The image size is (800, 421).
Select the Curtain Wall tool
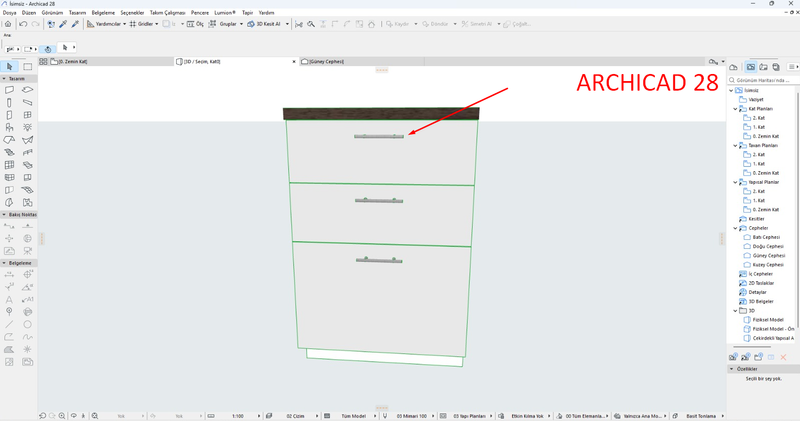pos(9,165)
